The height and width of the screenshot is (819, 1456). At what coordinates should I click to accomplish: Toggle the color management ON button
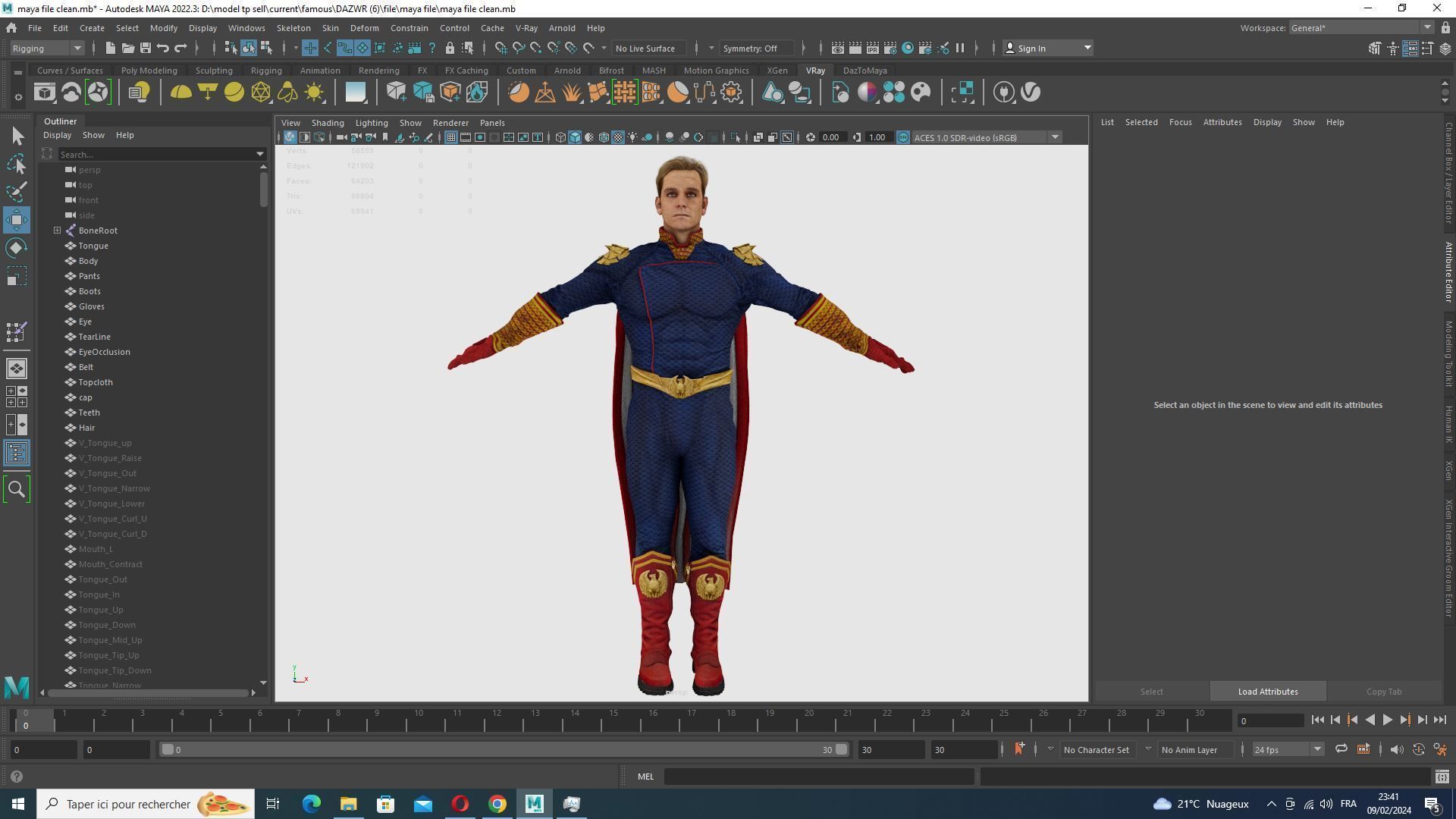[x=902, y=138]
